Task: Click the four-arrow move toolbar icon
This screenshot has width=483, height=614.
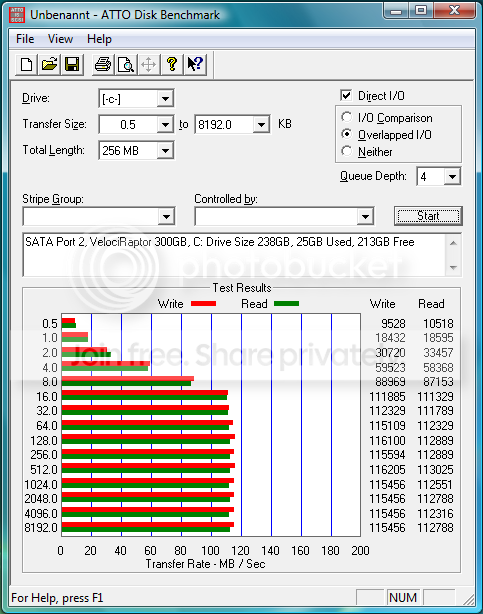Action: (x=148, y=64)
